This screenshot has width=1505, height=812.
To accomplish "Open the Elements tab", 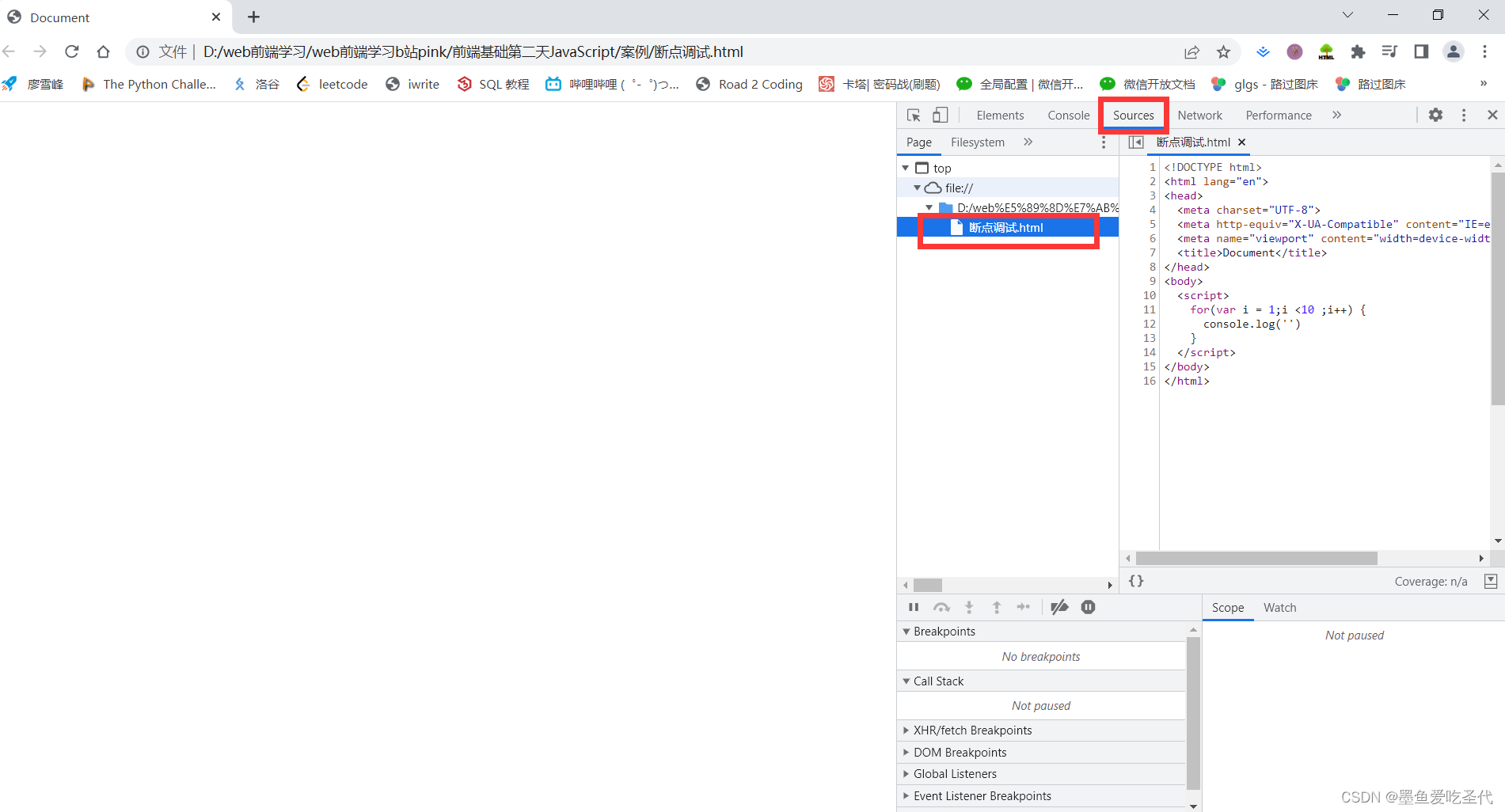I will 1000,116.
